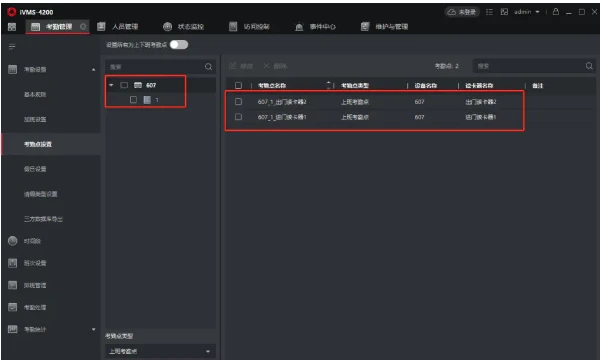Check the door 1 checkbox in tree

pos(133,99)
